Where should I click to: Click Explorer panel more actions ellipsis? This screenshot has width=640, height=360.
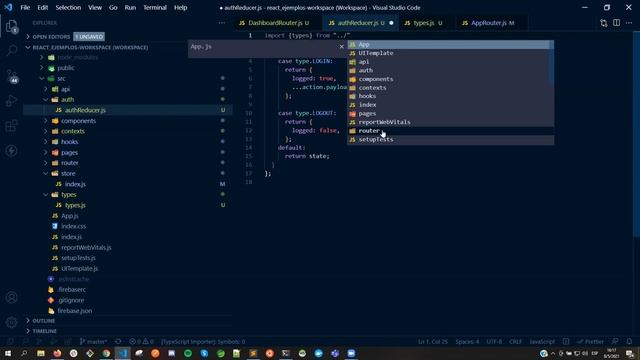click(222, 23)
